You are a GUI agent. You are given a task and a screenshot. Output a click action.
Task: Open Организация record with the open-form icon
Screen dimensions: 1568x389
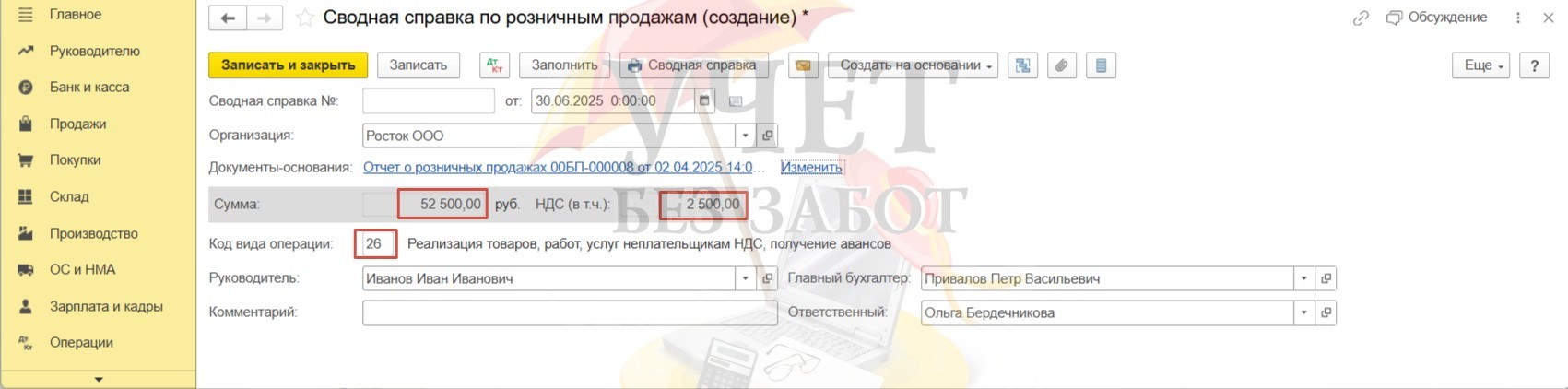767,136
